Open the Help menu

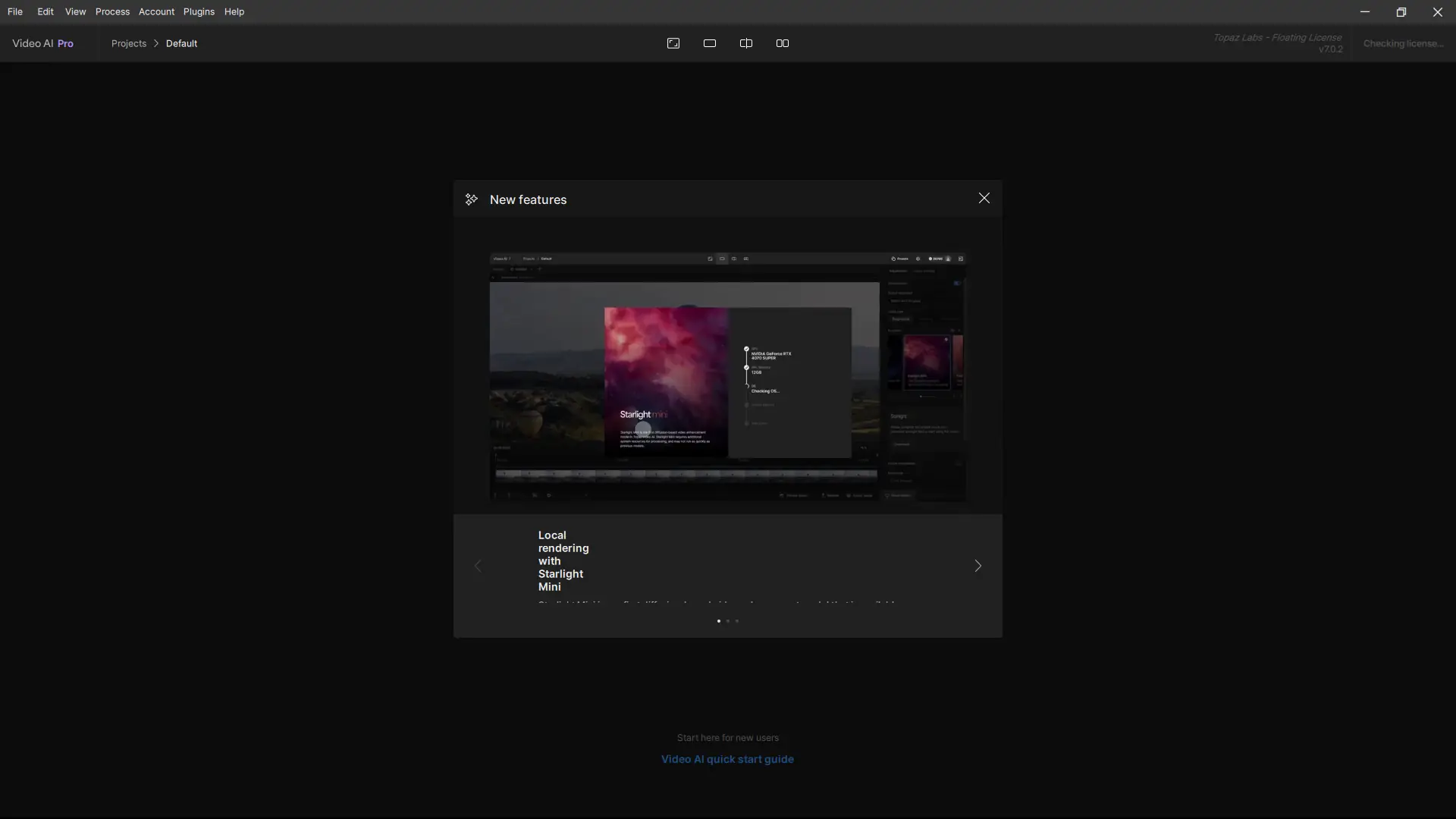(234, 11)
